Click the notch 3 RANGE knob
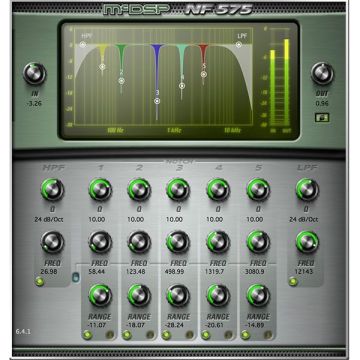The image size is (360, 360). [x=178, y=295]
